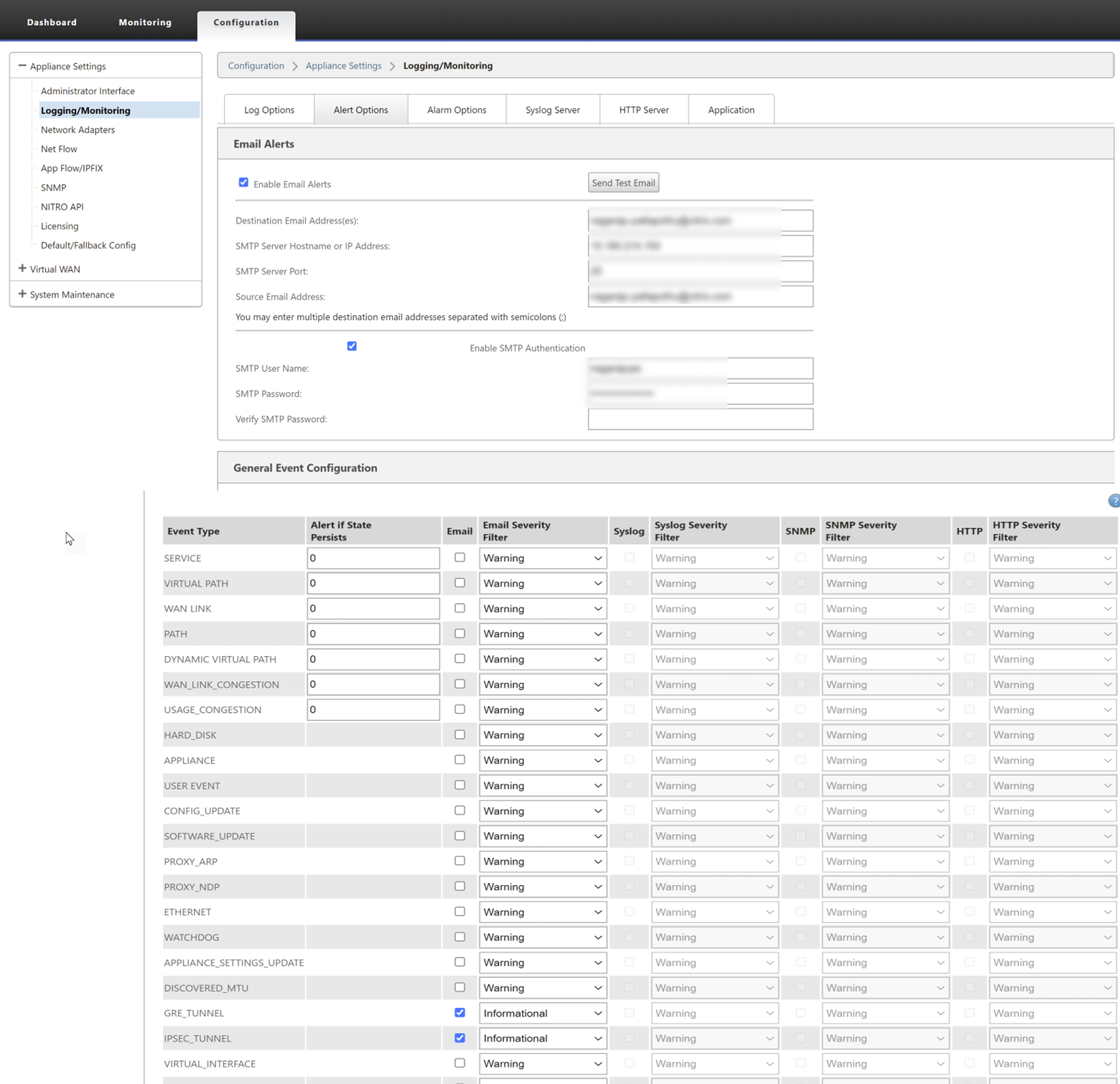Check Email box for PROXY_ARP event
1120x1084 pixels.
pyautogui.click(x=459, y=861)
